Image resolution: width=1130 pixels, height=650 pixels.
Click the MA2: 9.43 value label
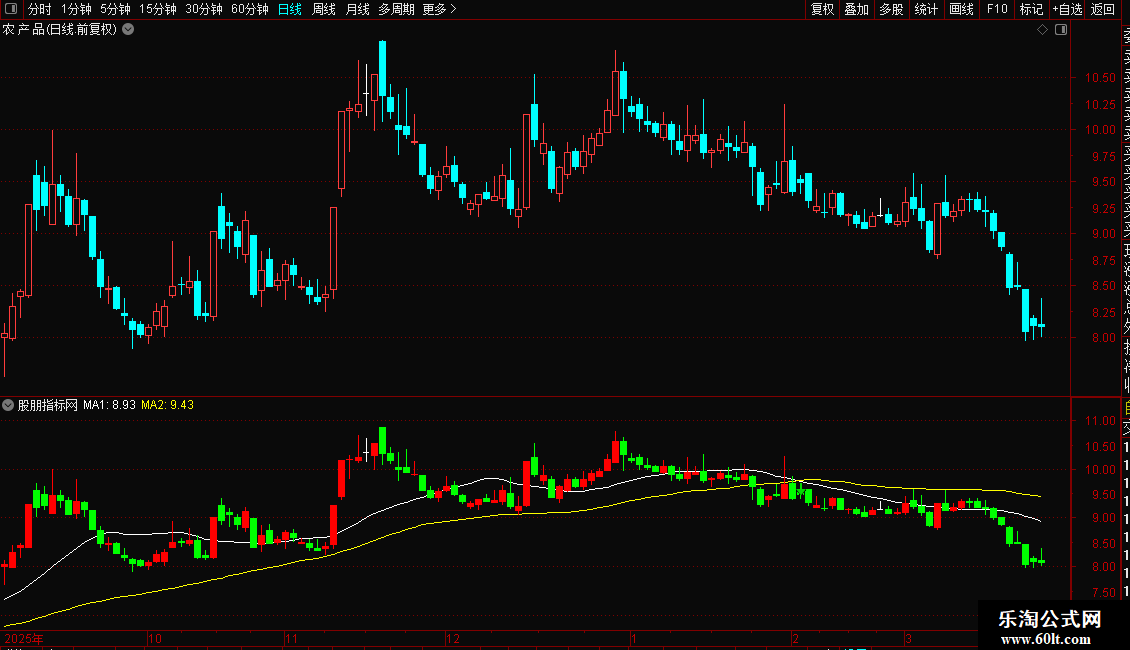[x=167, y=405]
